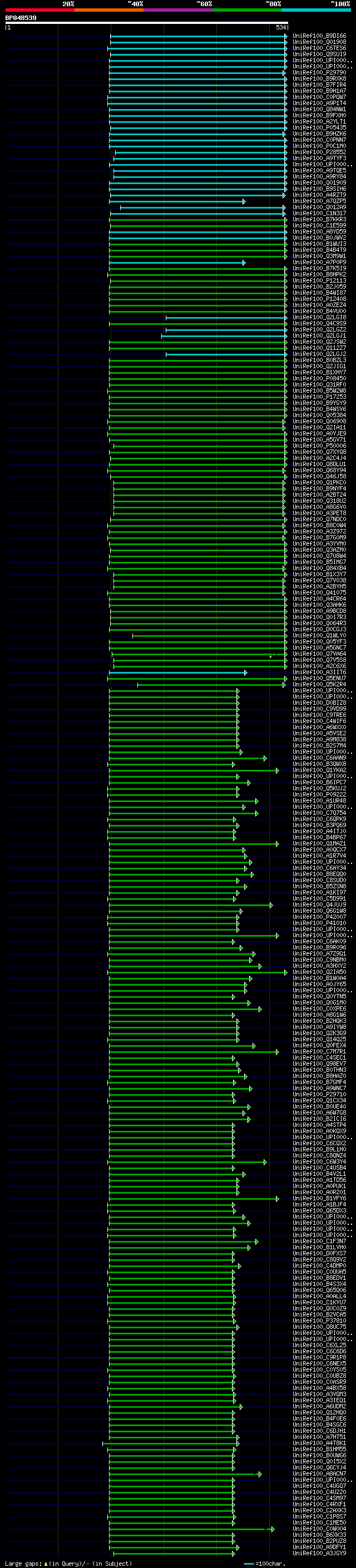Select hit UniRef100_B7KKR3

coord(319,220)
